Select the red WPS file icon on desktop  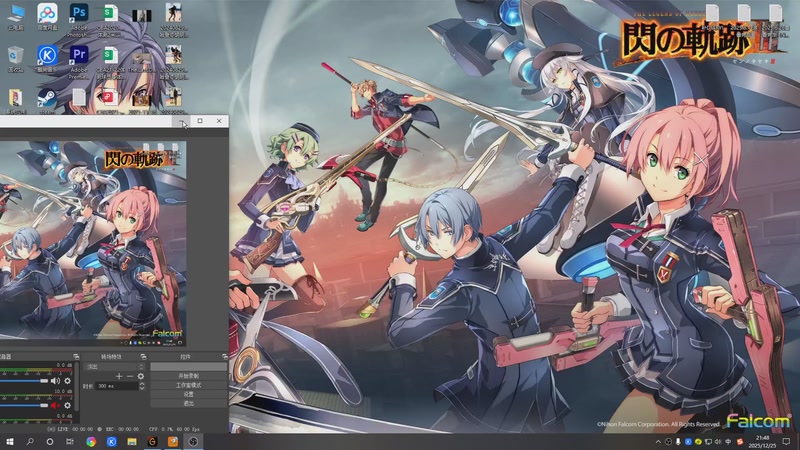click(x=109, y=101)
